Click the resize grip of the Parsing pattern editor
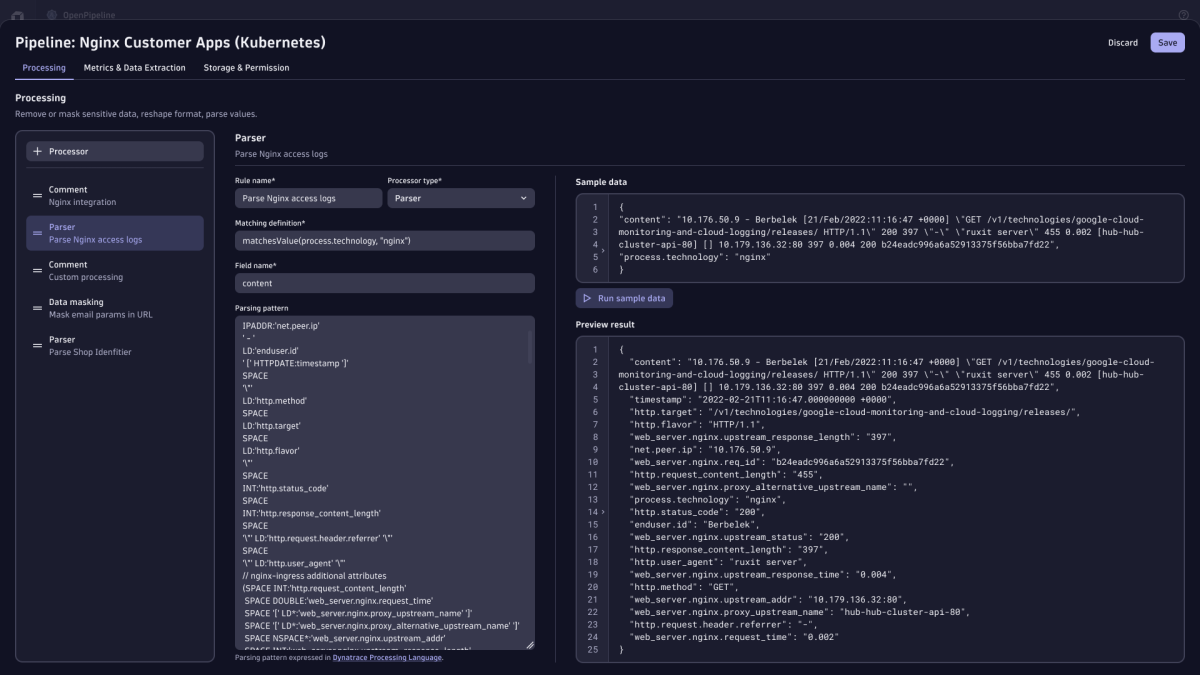1200x675 pixels. (531, 646)
